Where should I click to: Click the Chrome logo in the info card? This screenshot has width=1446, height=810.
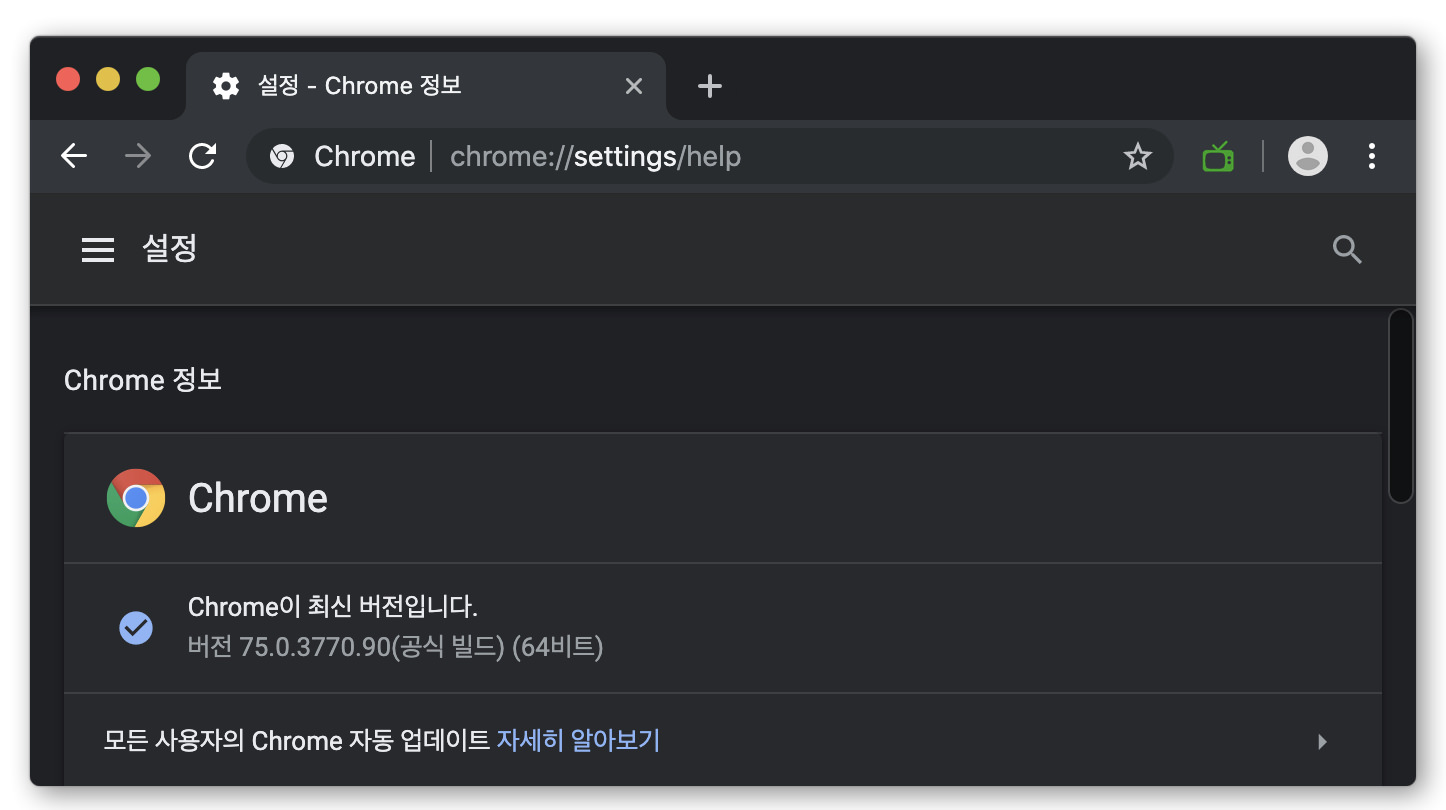136,498
